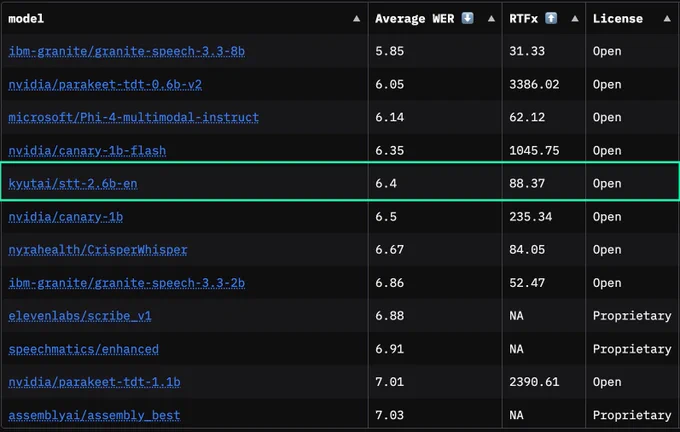Select NA RTFx in speechmatics row
This screenshot has width=680, height=432.
tap(516, 349)
